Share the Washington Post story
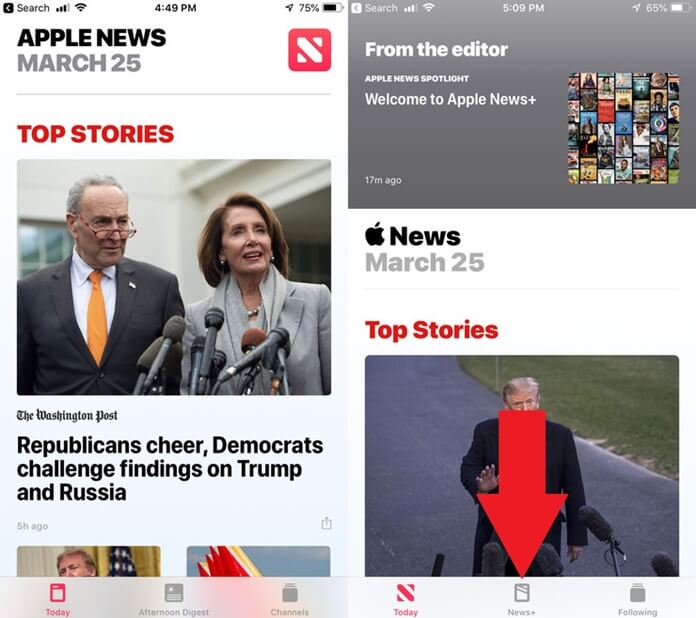The width and height of the screenshot is (696, 618). (326, 523)
